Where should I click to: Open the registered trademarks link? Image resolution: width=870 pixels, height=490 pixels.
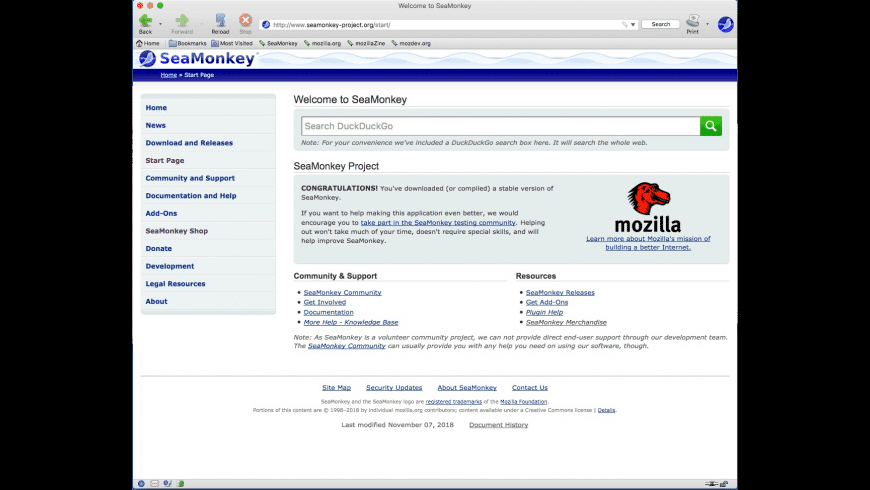(x=453, y=402)
